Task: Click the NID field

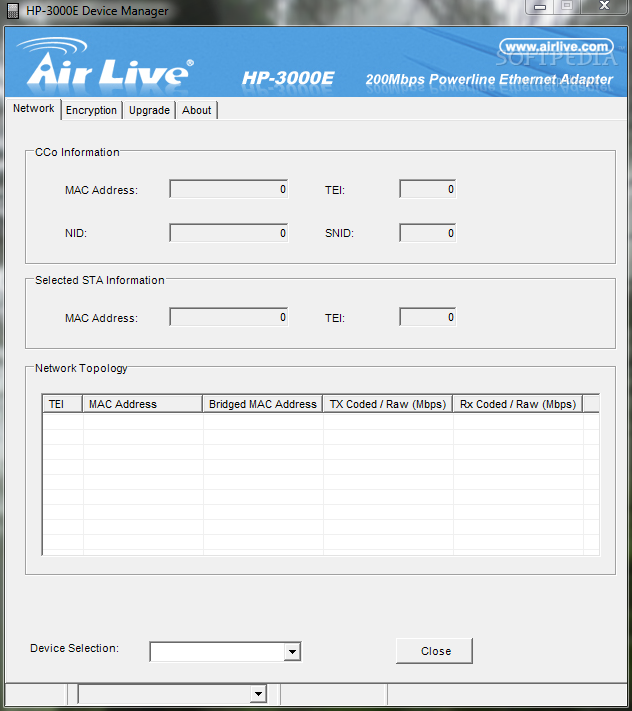Action: (x=228, y=233)
